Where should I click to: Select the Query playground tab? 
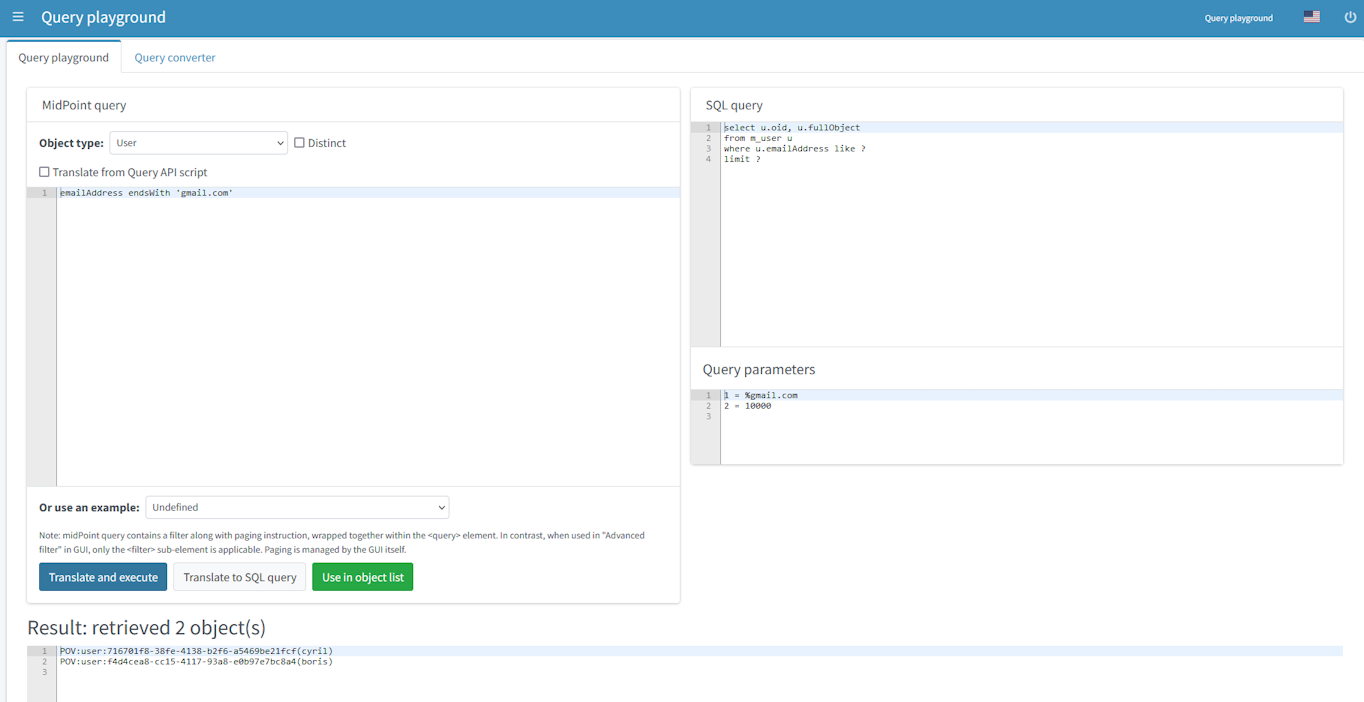[63, 57]
